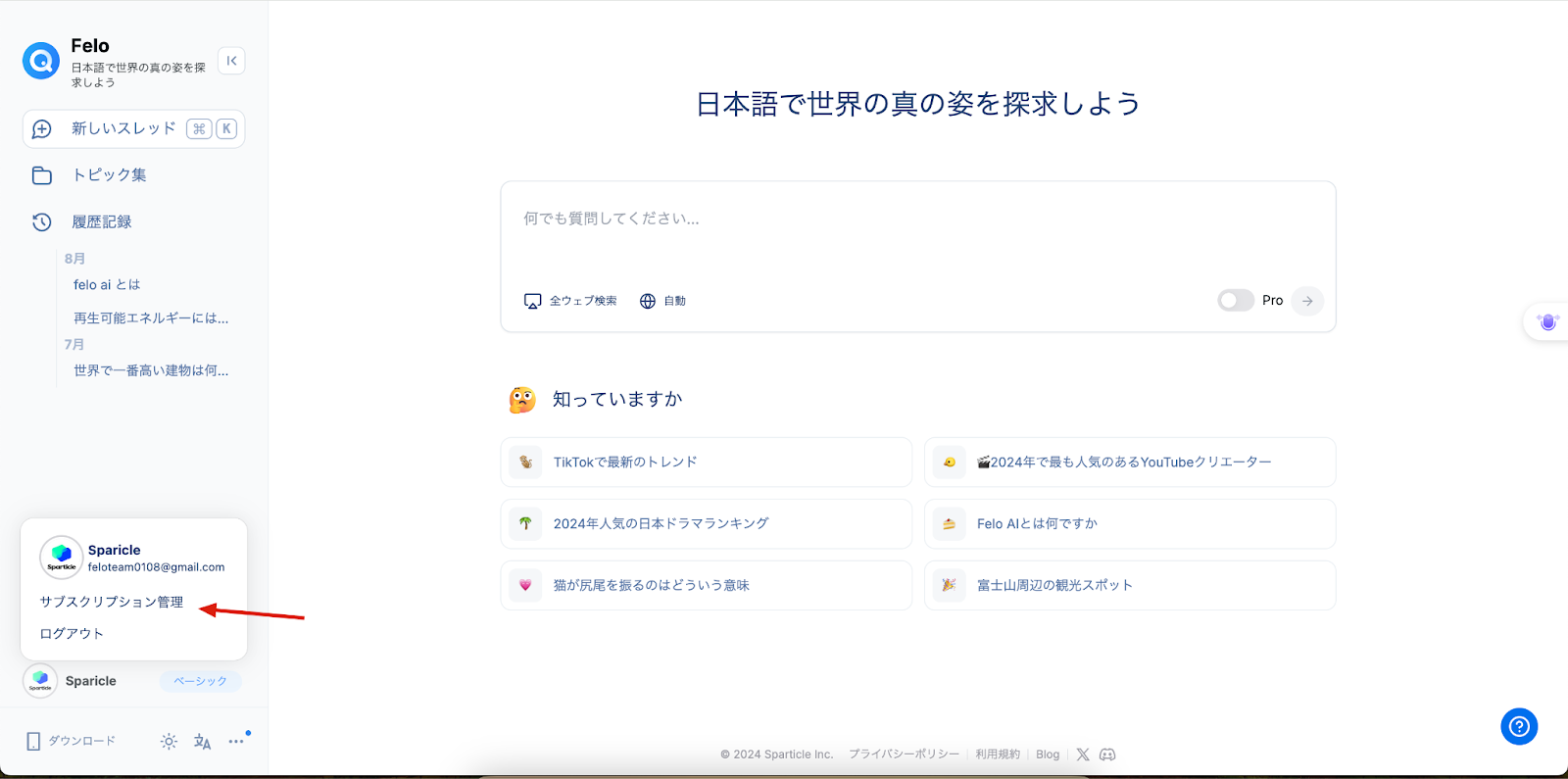The width and height of the screenshot is (1568, 779).
Task: Open the 'felo ai とは' history thread
Action: [107, 284]
